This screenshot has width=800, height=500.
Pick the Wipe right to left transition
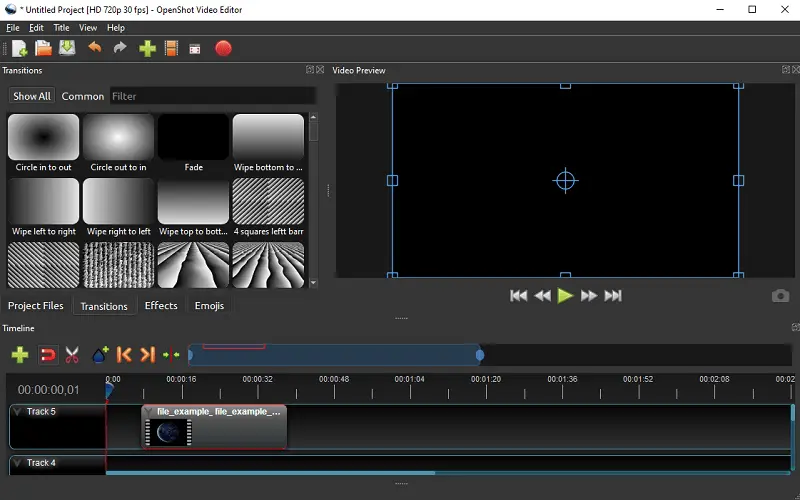118,208
